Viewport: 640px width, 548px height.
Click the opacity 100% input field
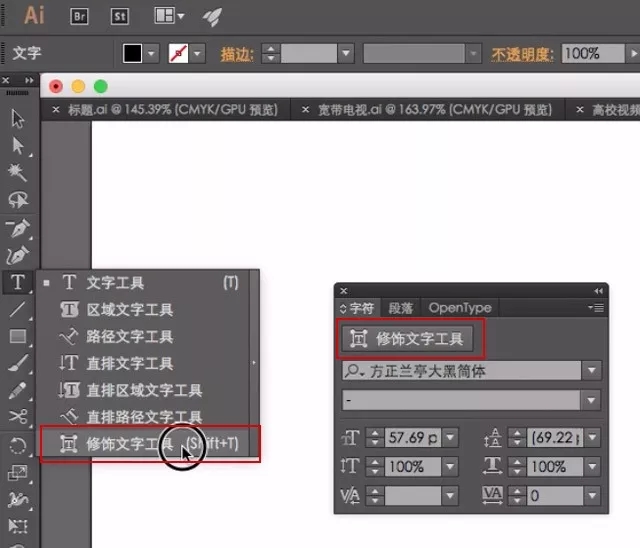click(x=593, y=53)
